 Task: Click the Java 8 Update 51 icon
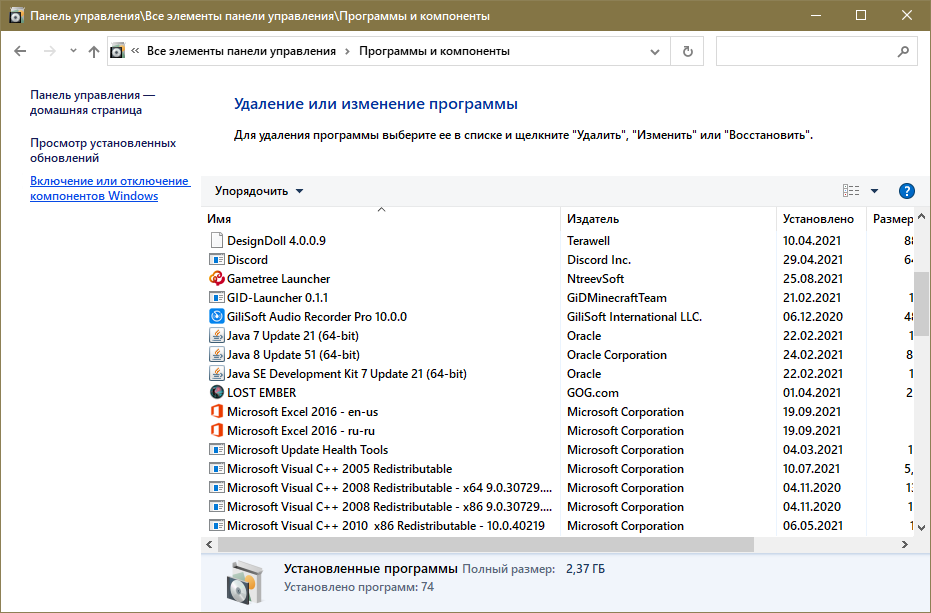217,355
